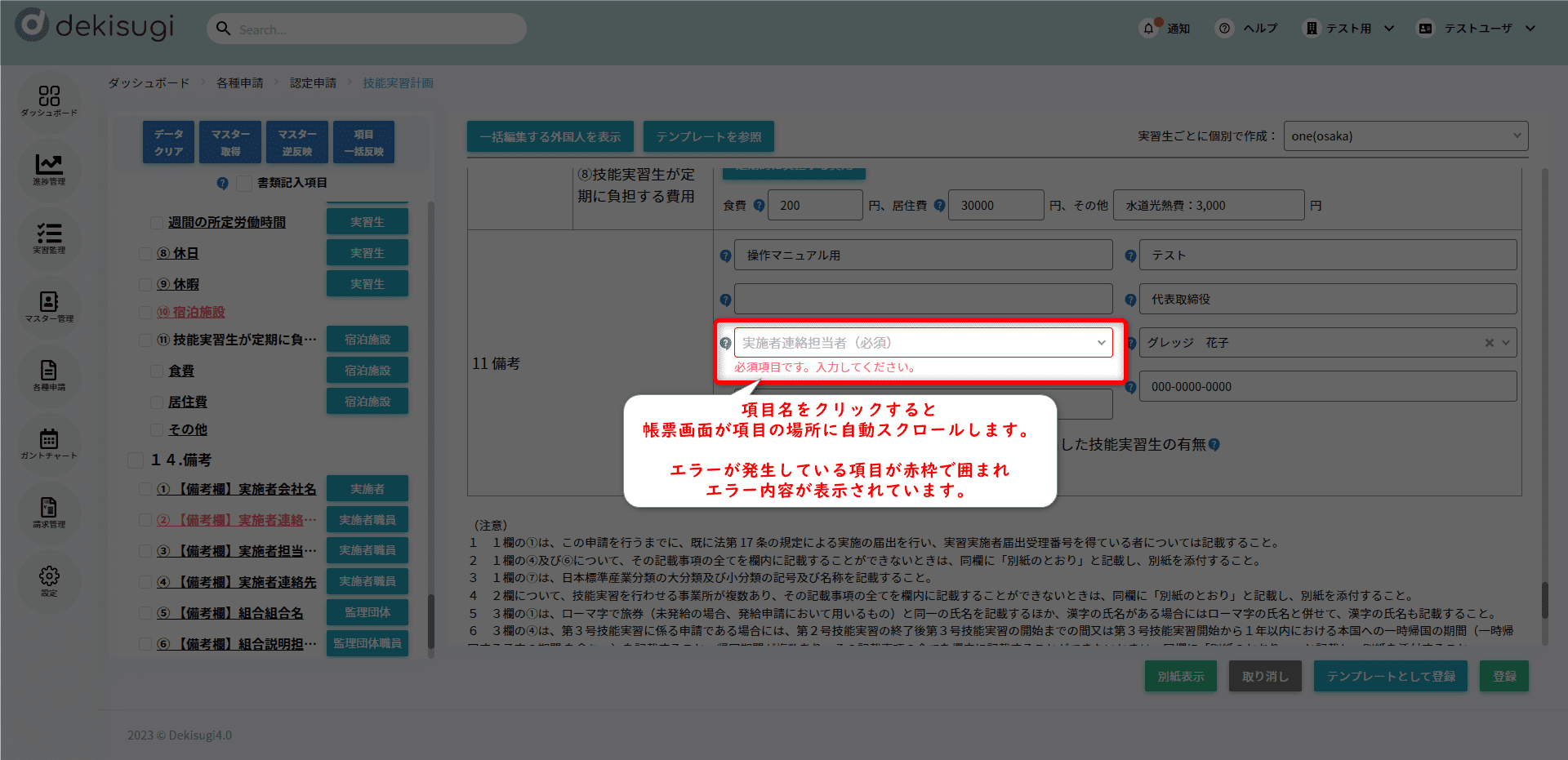Go to 認定申請 breadcrumb

[313, 83]
